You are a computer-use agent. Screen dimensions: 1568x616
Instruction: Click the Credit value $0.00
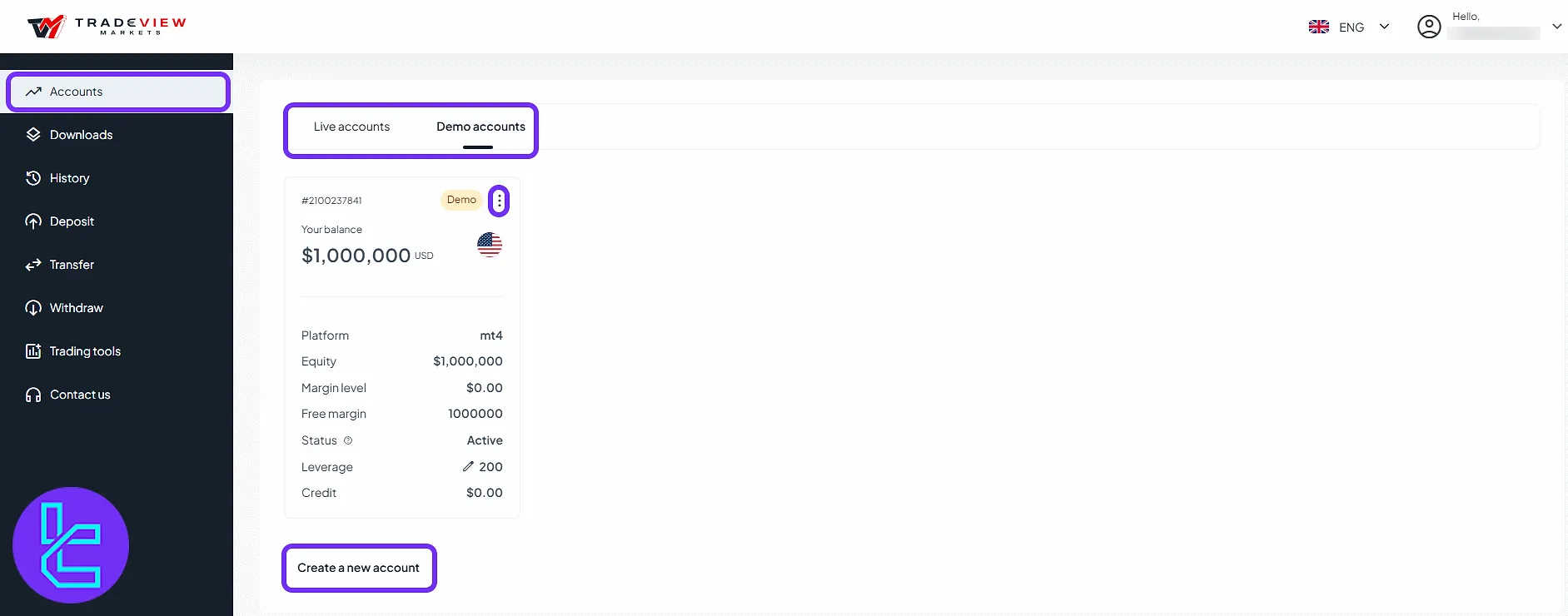pyautogui.click(x=485, y=493)
